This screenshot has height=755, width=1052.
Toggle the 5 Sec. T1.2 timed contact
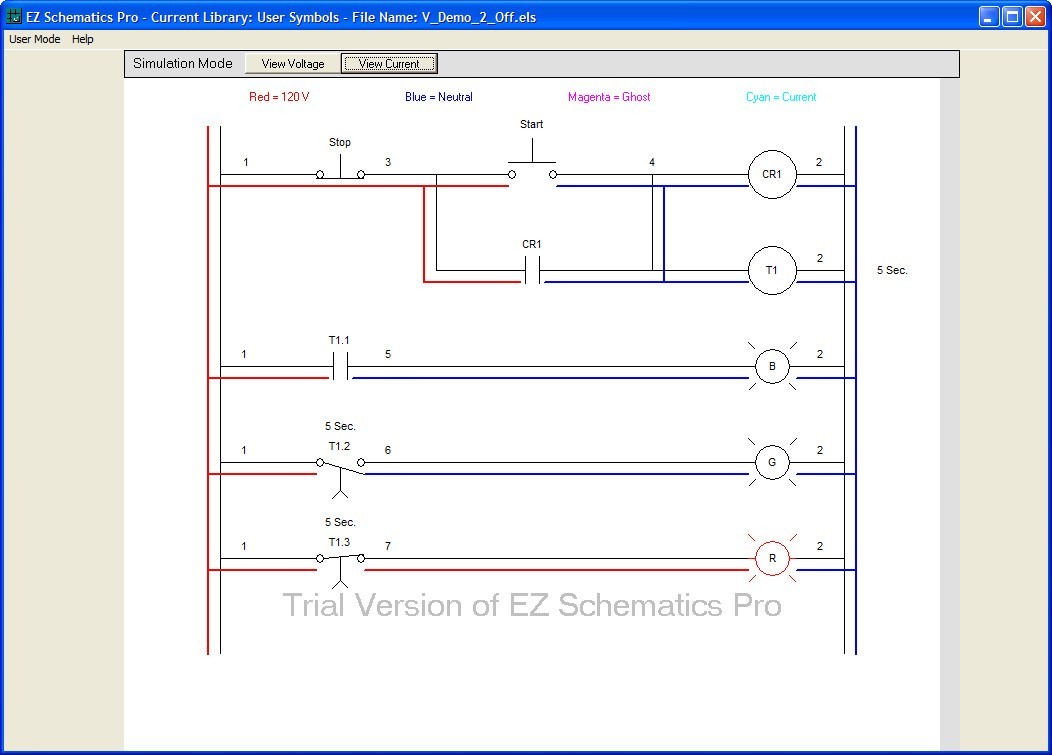[x=339, y=462]
